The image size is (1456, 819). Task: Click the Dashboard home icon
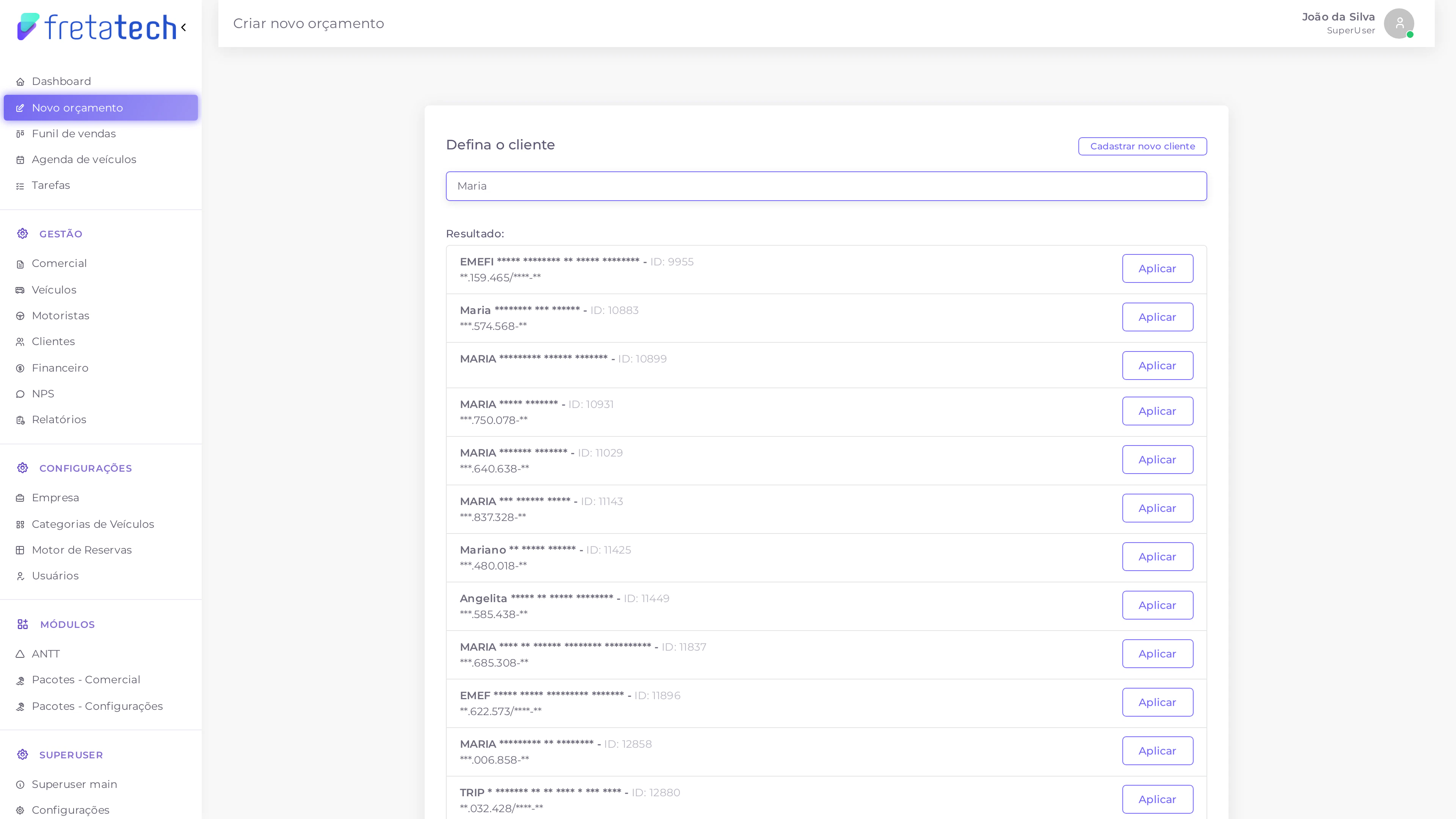click(x=20, y=82)
